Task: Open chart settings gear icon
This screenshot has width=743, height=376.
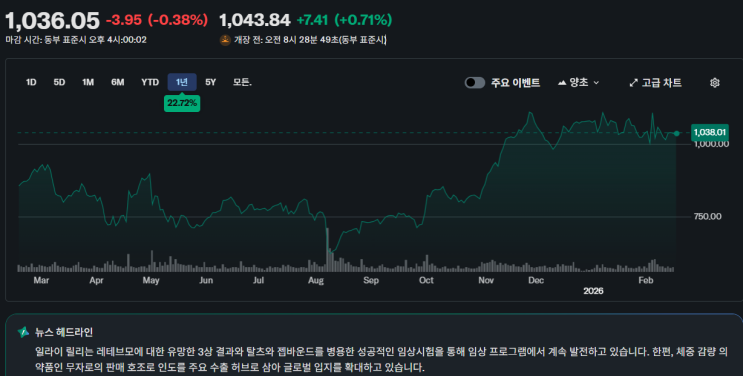Action: coord(715,83)
